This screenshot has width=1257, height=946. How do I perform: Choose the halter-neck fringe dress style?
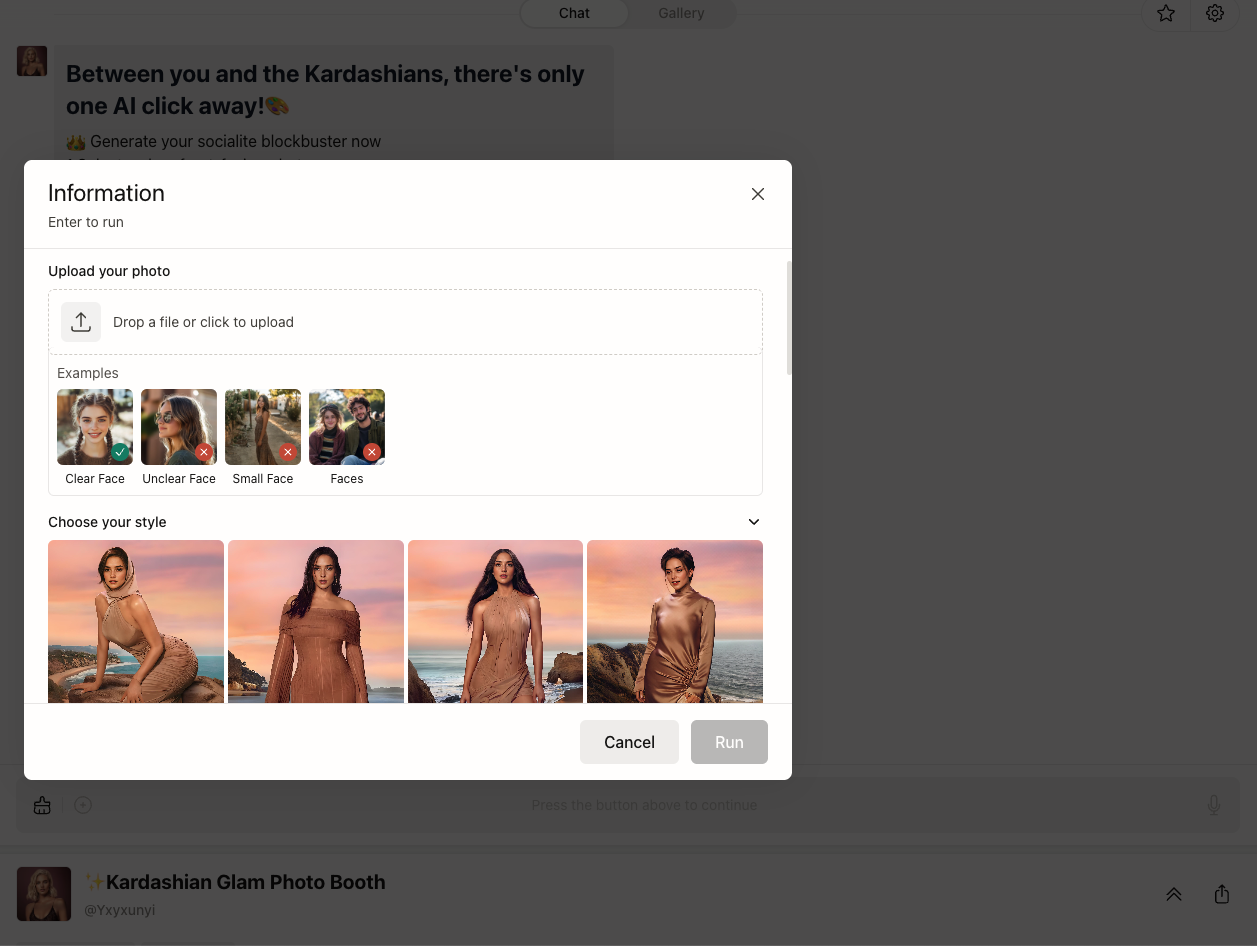(x=495, y=621)
